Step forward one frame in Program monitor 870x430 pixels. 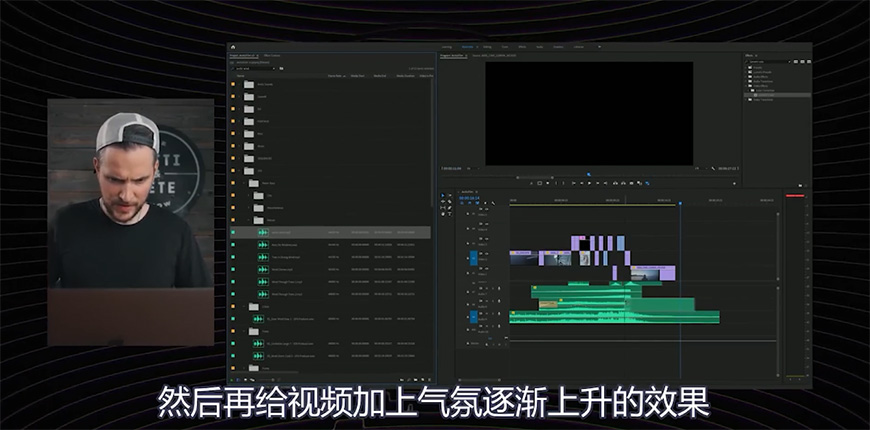pos(598,183)
